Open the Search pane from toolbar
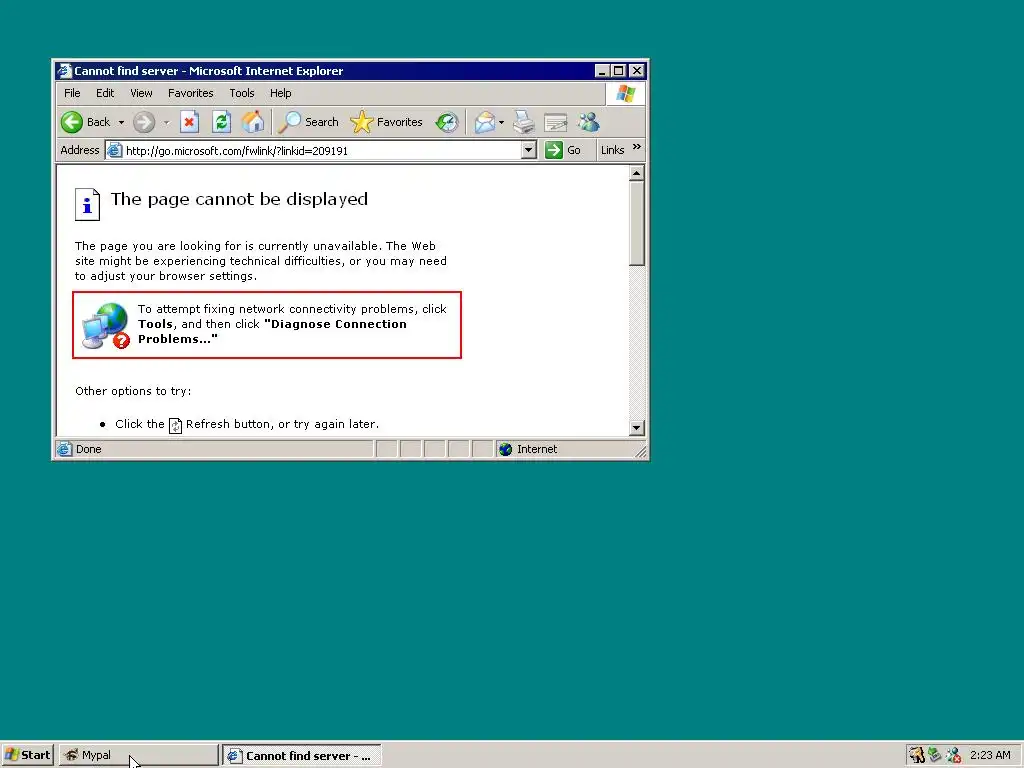The image size is (1024, 768). tap(308, 122)
